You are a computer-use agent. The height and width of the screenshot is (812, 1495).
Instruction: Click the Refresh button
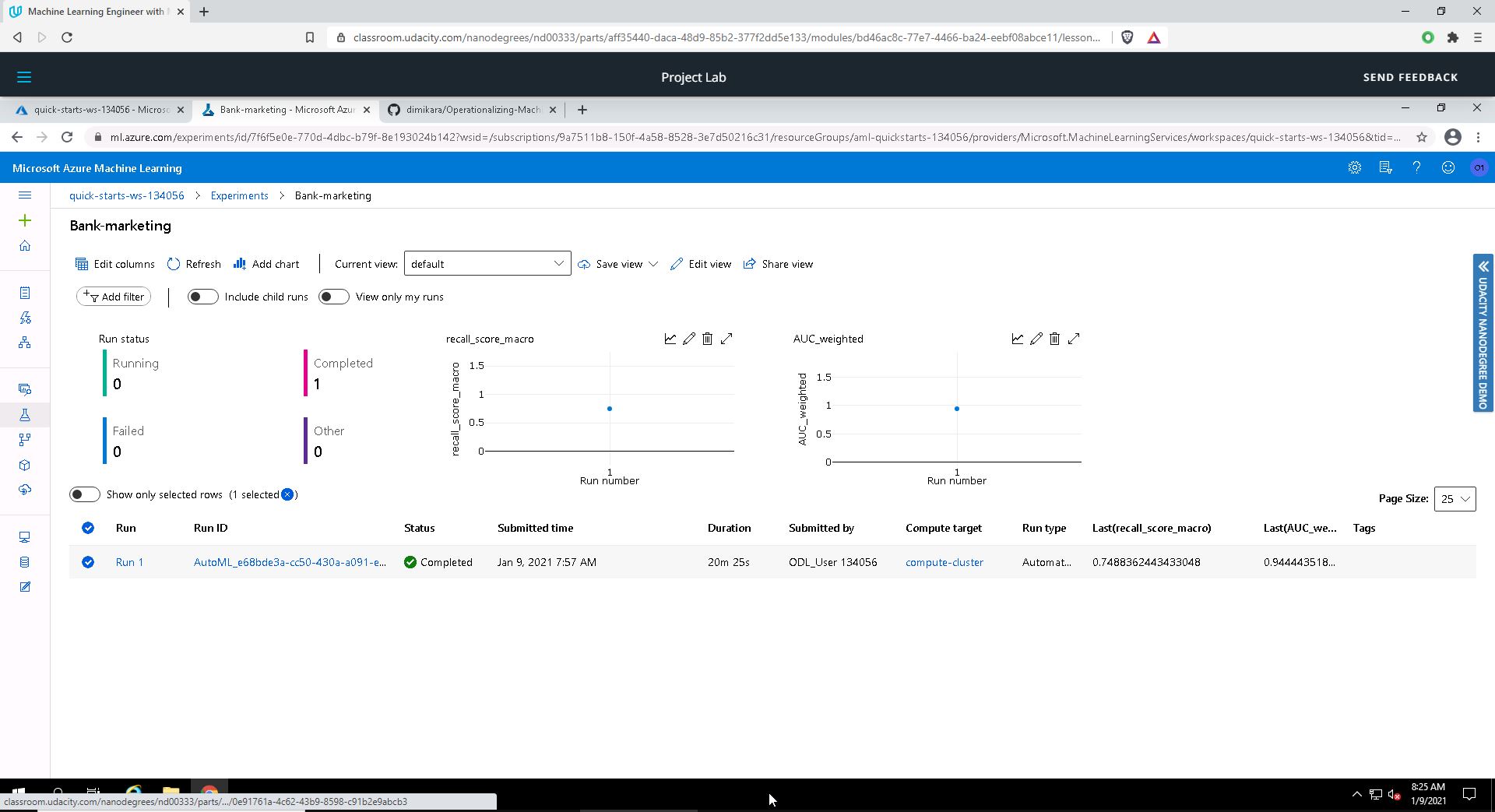(x=194, y=264)
